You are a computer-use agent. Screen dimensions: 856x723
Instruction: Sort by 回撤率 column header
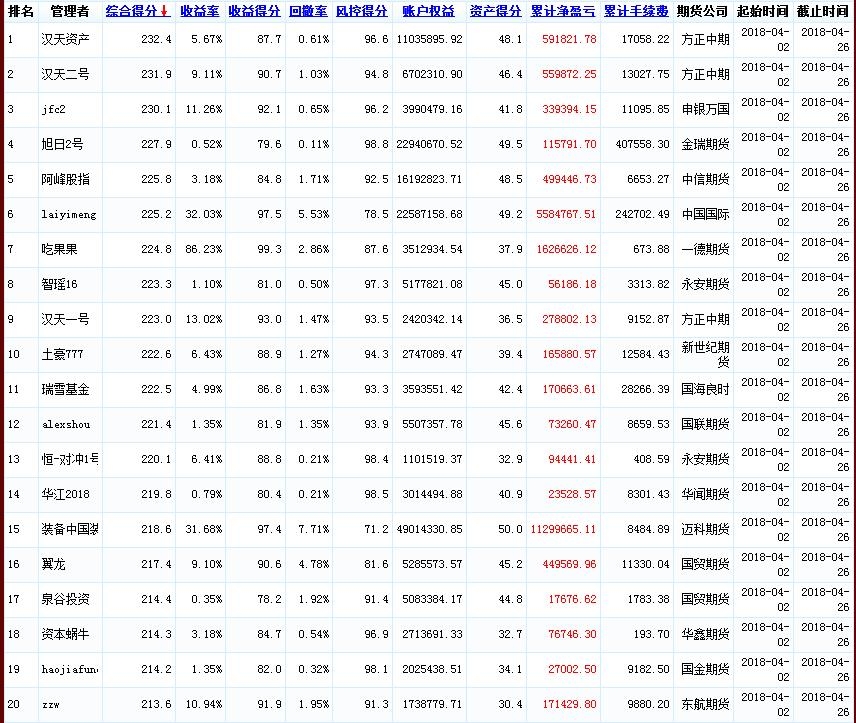pyautogui.click(x=308, y=11)
